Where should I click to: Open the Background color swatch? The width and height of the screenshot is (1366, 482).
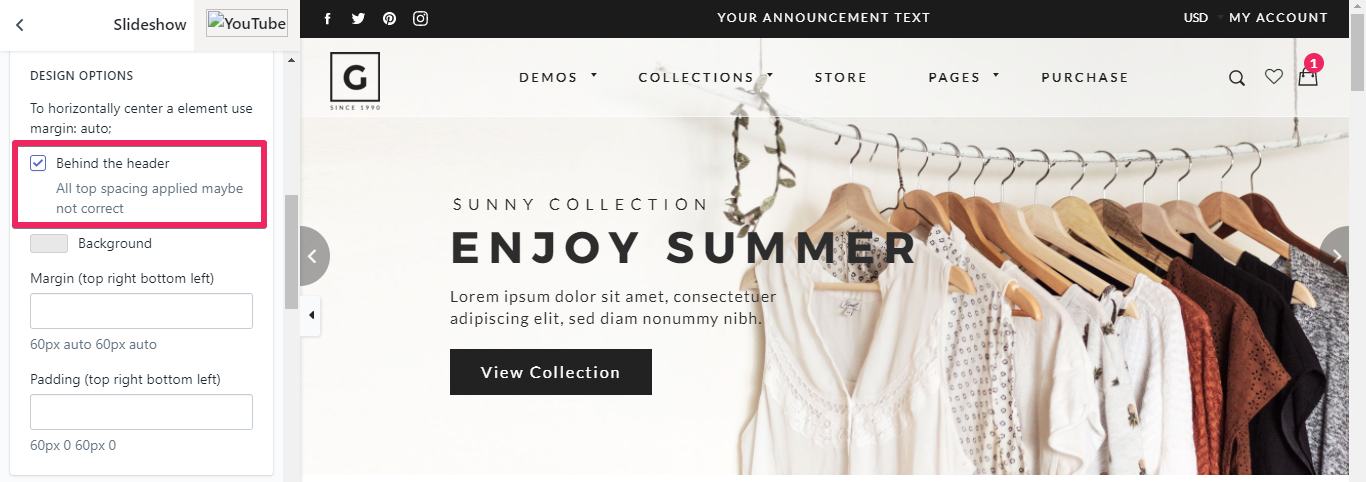coord(49,243)
